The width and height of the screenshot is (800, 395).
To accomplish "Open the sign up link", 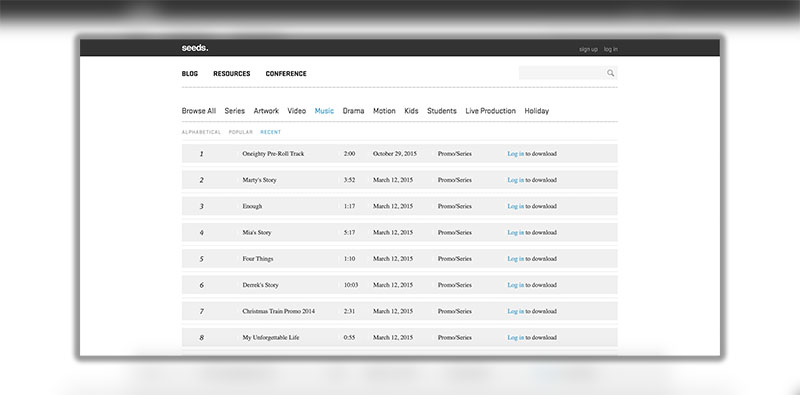I will [x=588, y=50].
